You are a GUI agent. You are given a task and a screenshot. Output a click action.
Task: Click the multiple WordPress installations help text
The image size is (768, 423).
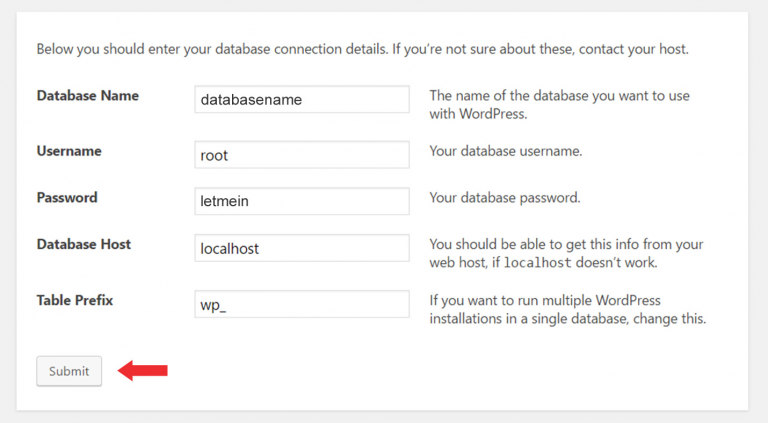pyautogui.click(x=567, y=310)
